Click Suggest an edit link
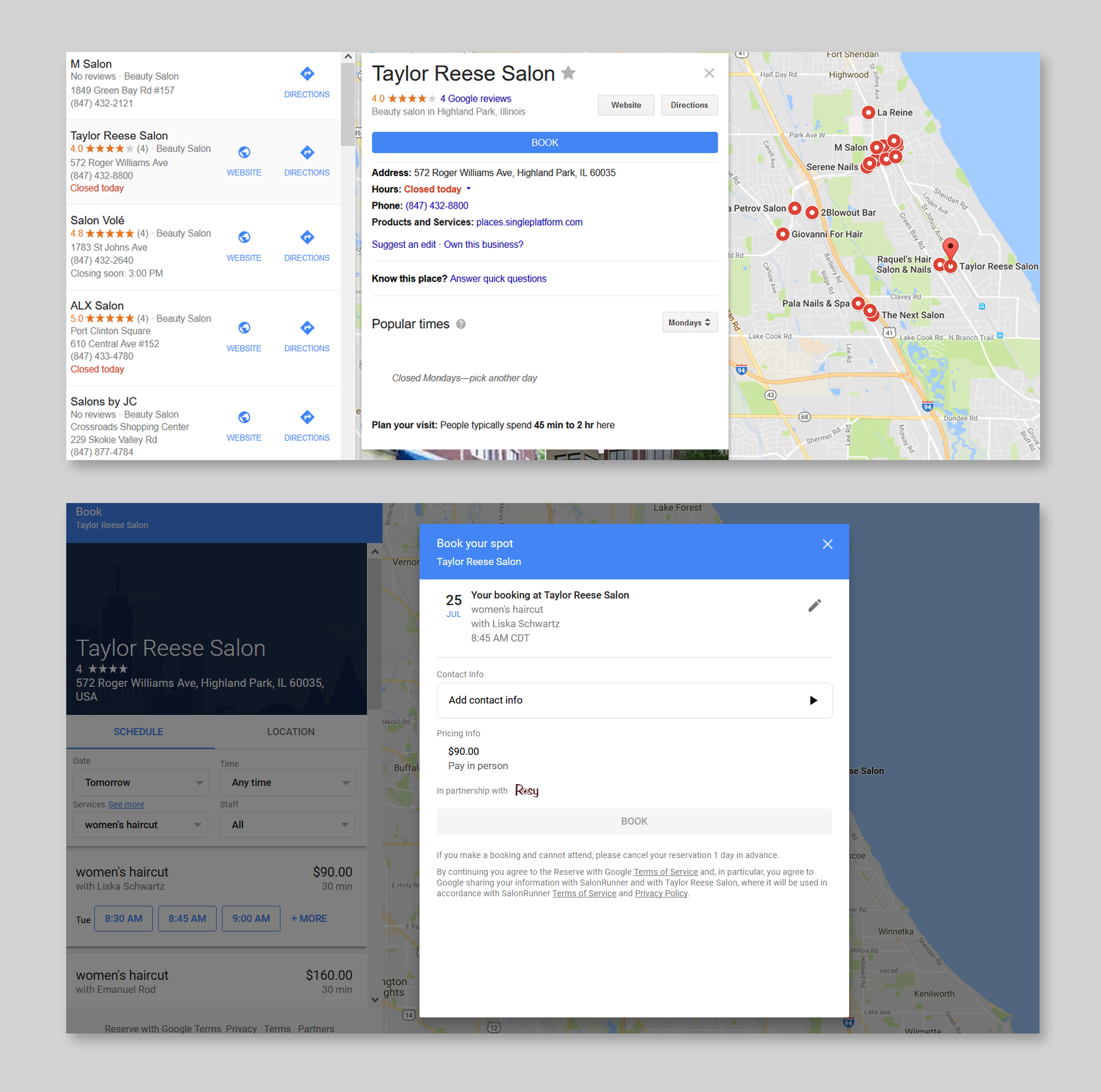 click(x=403, y=245)
